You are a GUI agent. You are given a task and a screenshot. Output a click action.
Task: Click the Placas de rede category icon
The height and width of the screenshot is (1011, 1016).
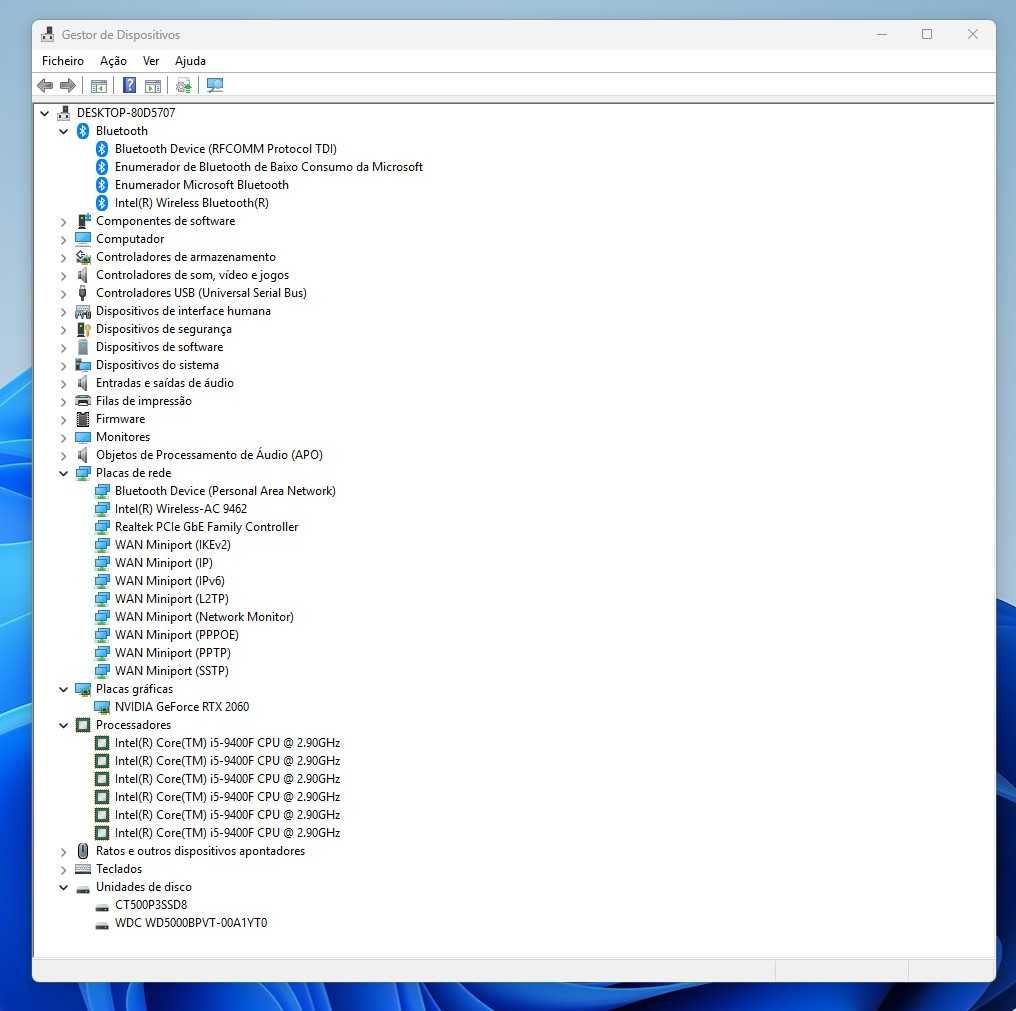click(x=83, y=473)
